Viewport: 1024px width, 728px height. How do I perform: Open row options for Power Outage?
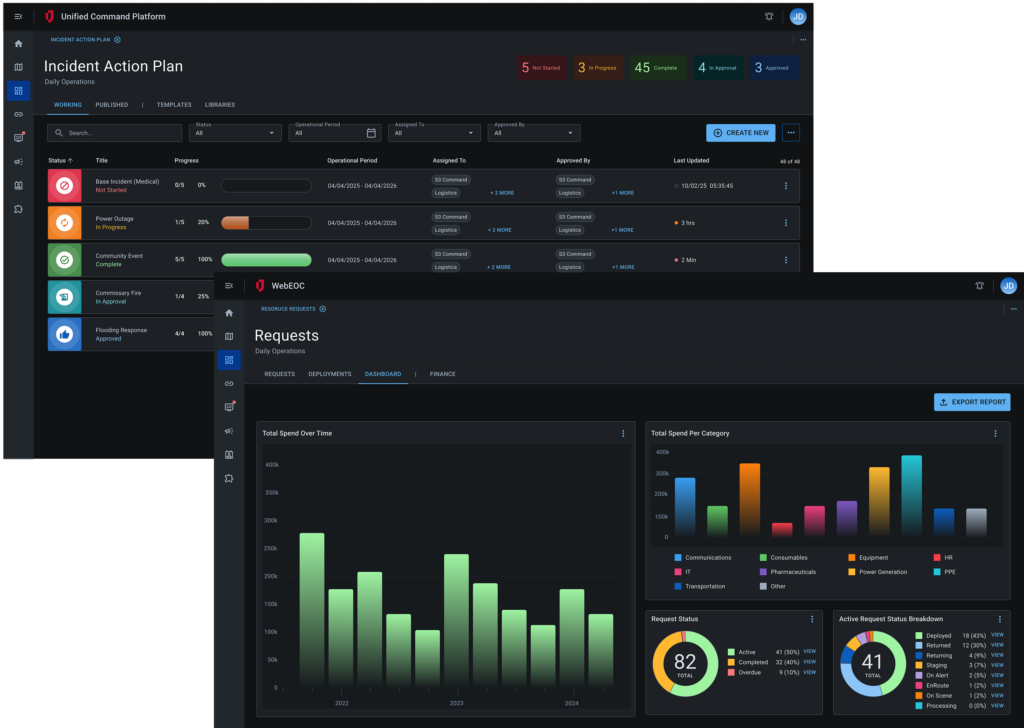coord(786,223)
